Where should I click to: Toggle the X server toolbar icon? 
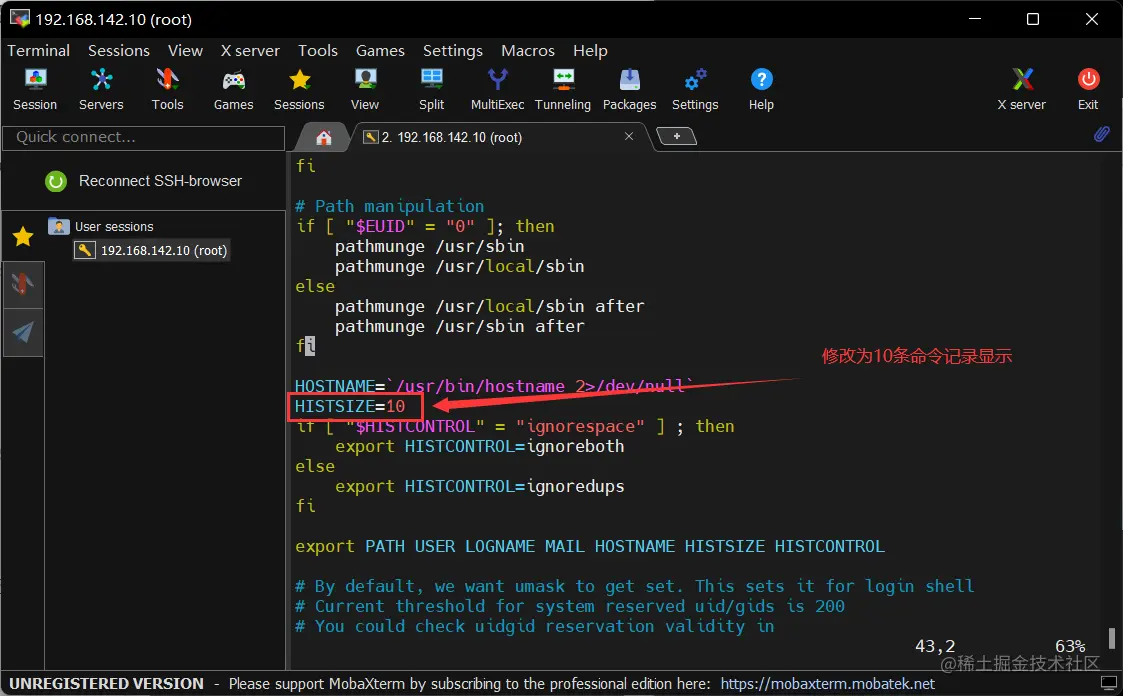pos(1022,90)
